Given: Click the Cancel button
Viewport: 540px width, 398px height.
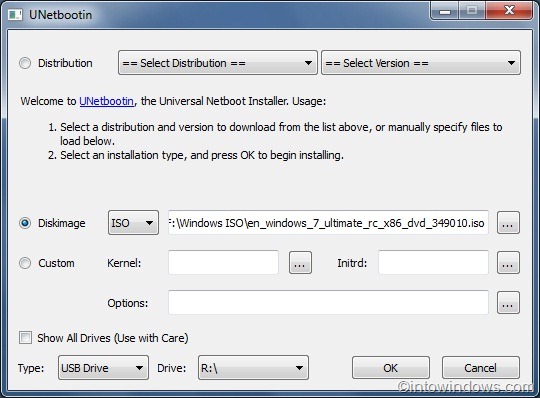Looking at the screenshot, I should tap(480, 368).
